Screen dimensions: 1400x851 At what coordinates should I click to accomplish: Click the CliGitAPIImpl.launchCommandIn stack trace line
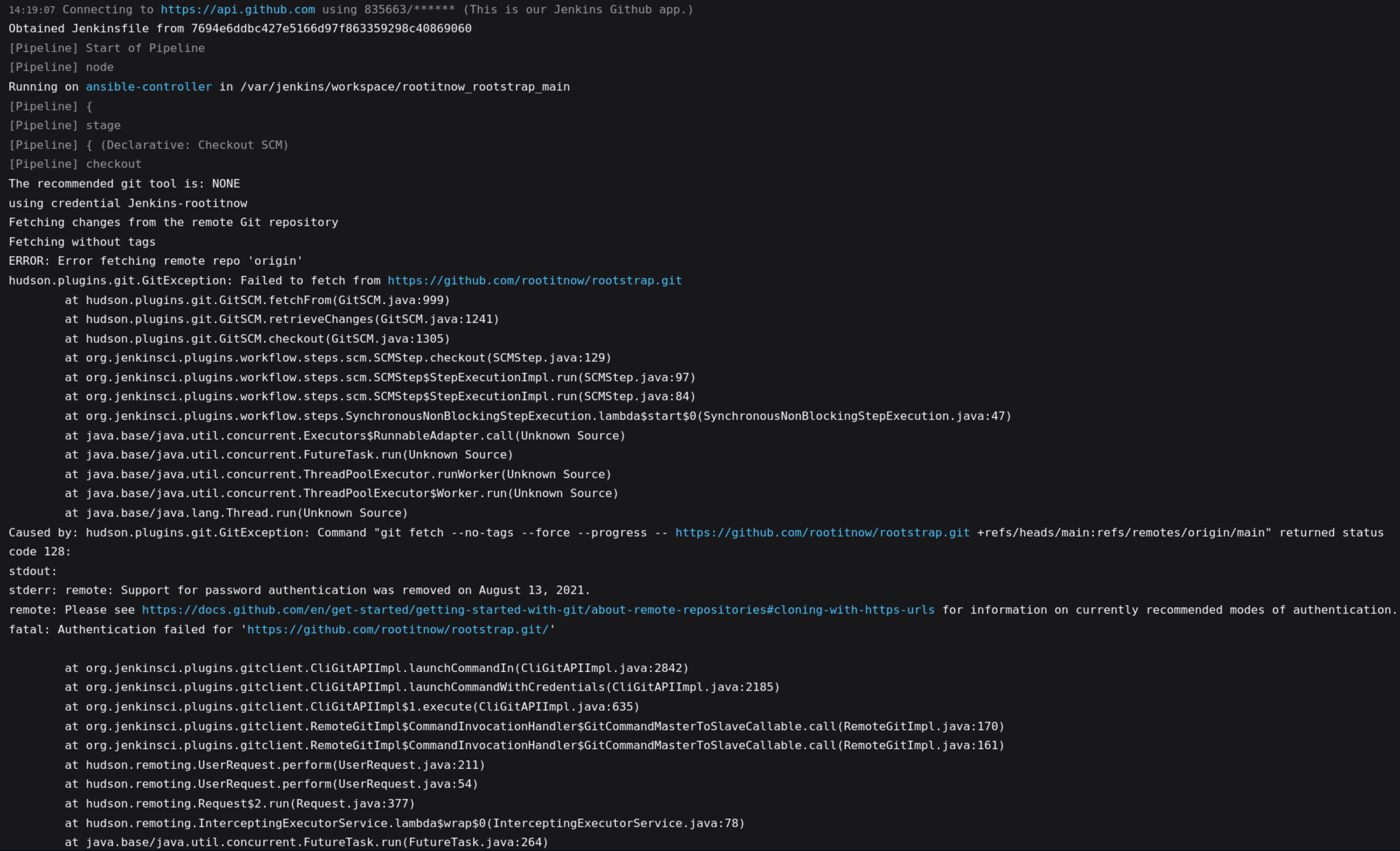click(x=376, y=668)
